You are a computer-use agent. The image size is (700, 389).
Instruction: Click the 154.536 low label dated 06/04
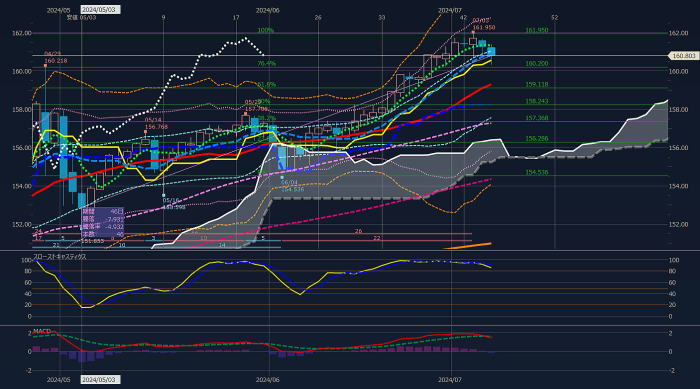[292, 189]
